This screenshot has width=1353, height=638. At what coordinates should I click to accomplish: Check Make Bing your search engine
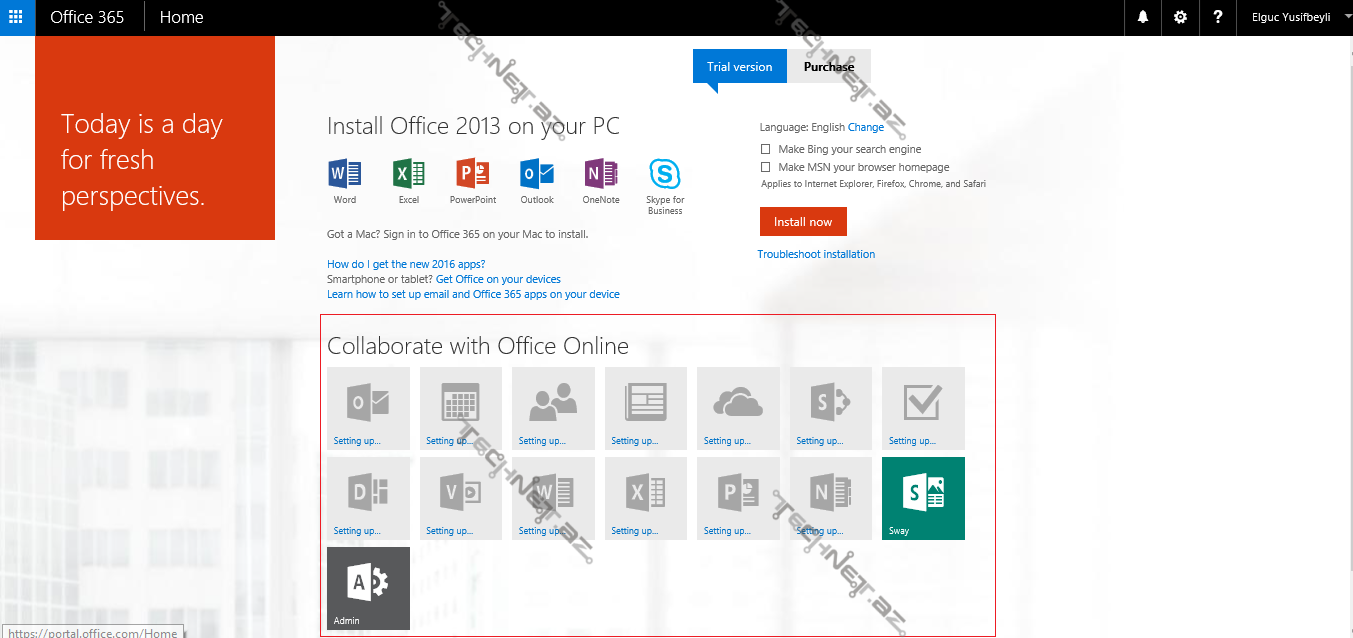pos(765,148)
